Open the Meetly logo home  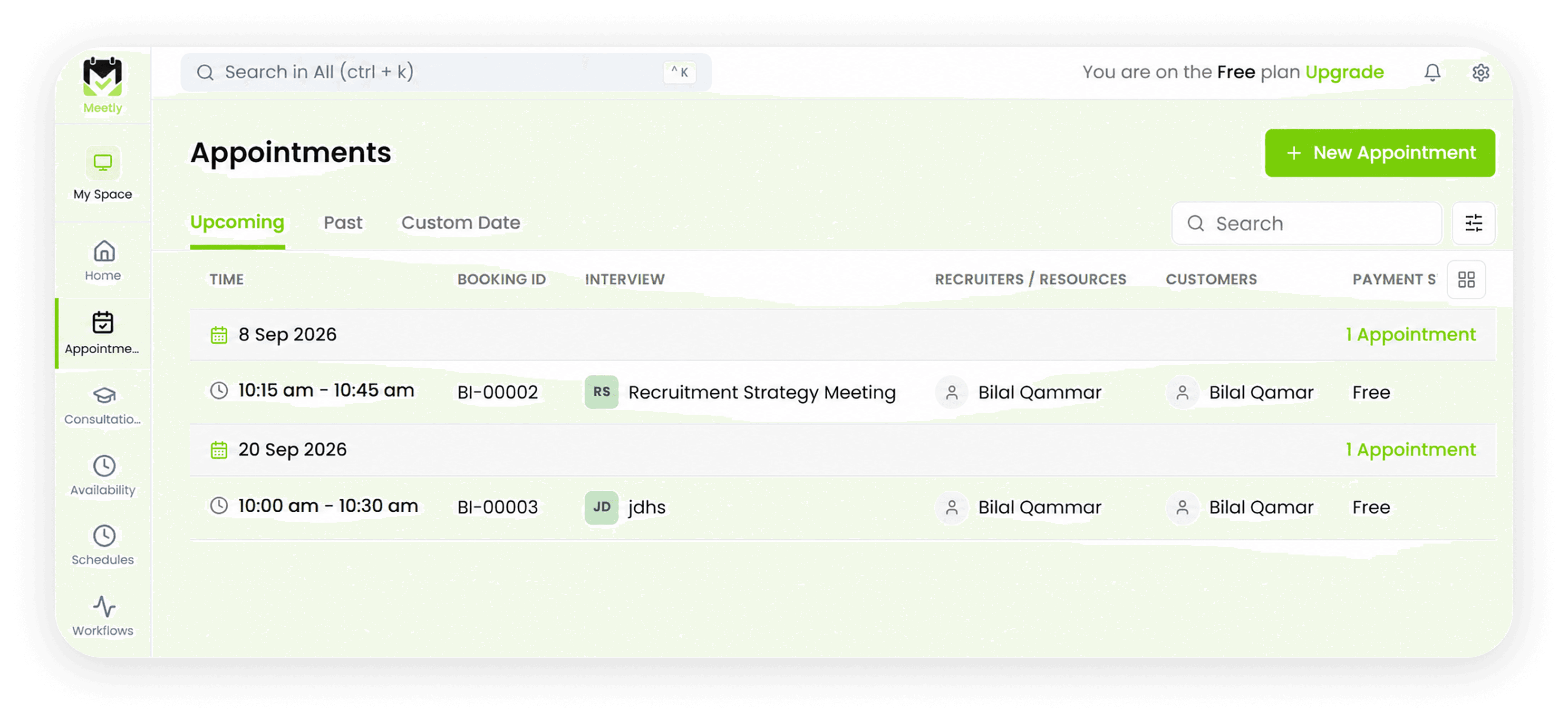(102, 85)
